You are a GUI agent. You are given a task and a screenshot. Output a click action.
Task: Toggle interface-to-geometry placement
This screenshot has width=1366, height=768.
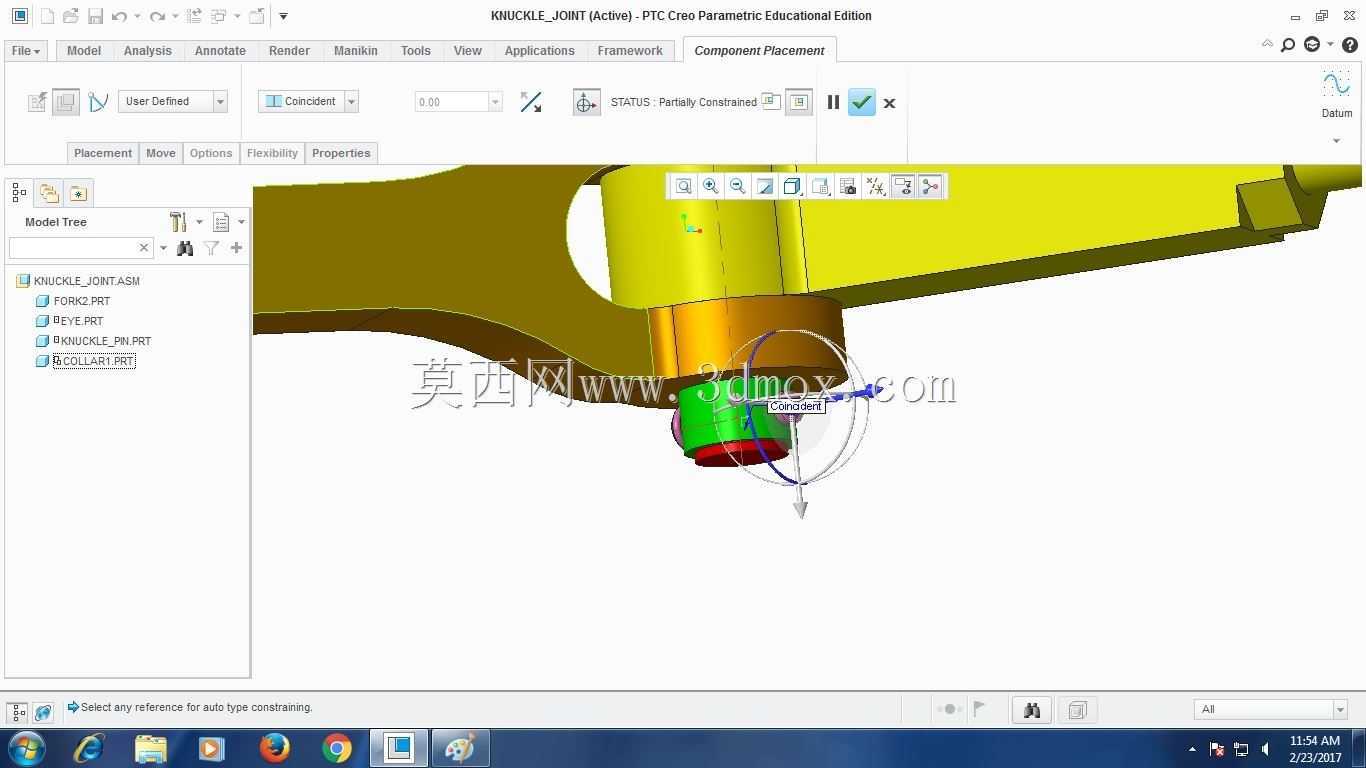38,102
